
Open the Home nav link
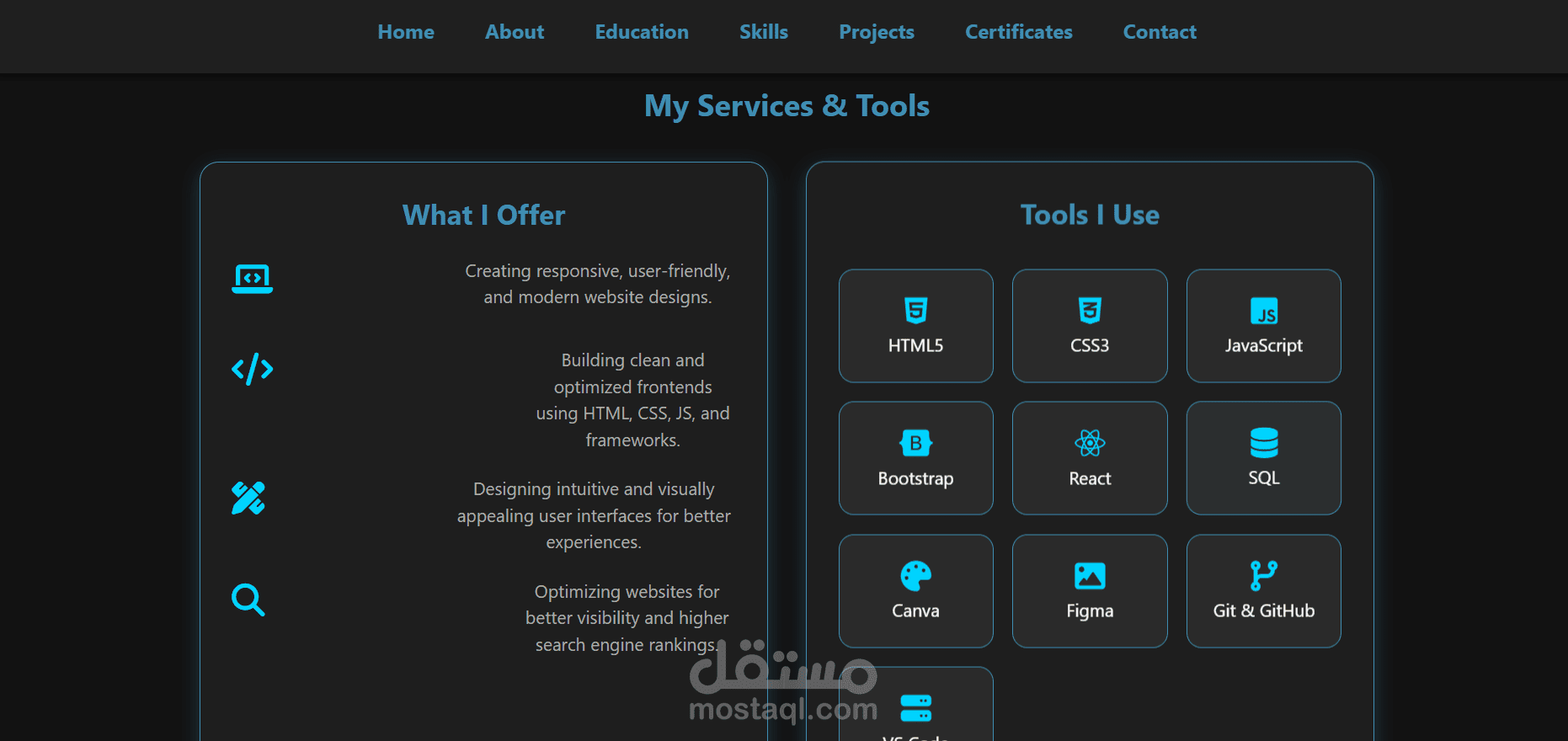pos(406,32)
